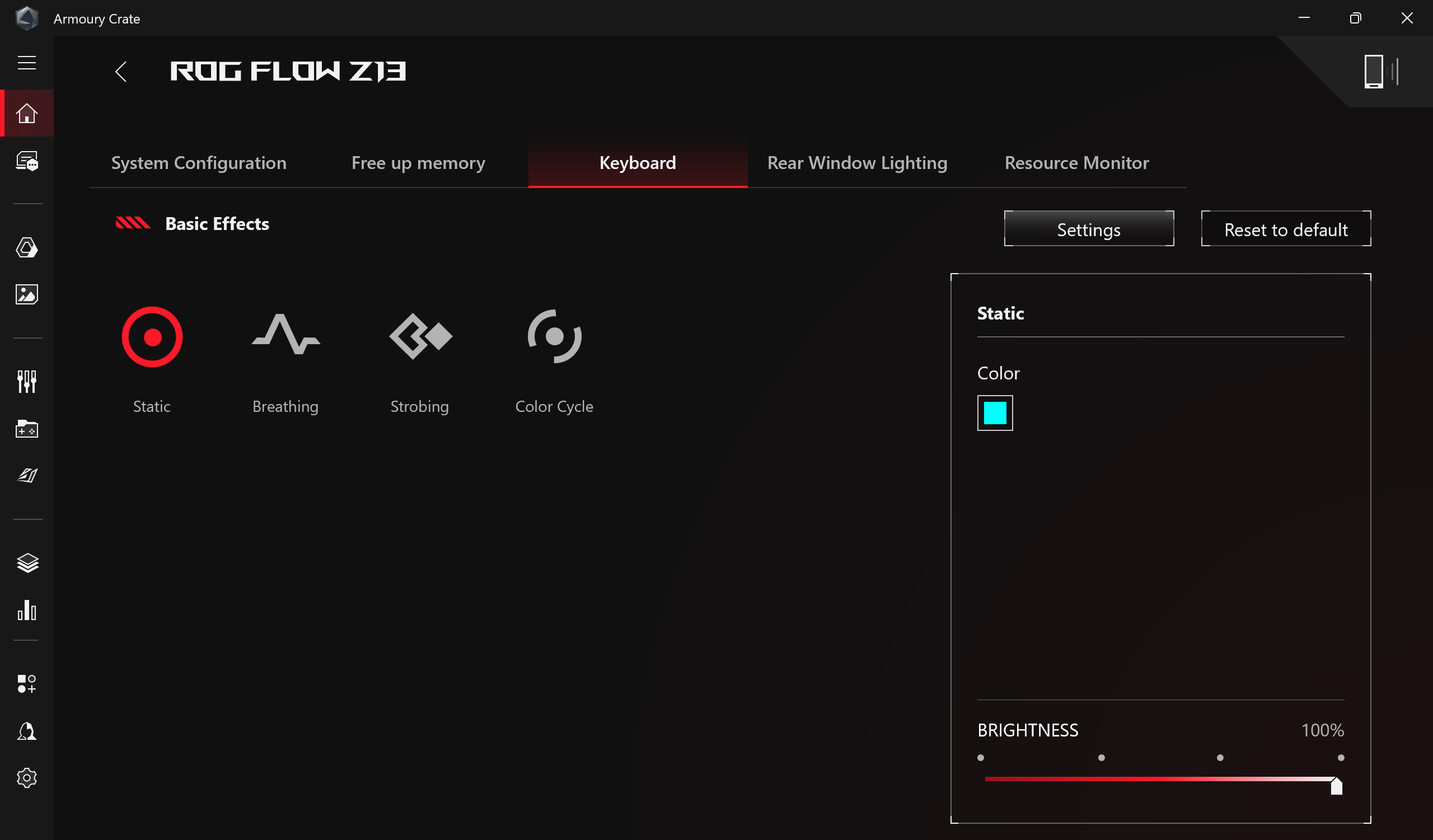Open the Device section in sidebar

(x=27, y=161)
